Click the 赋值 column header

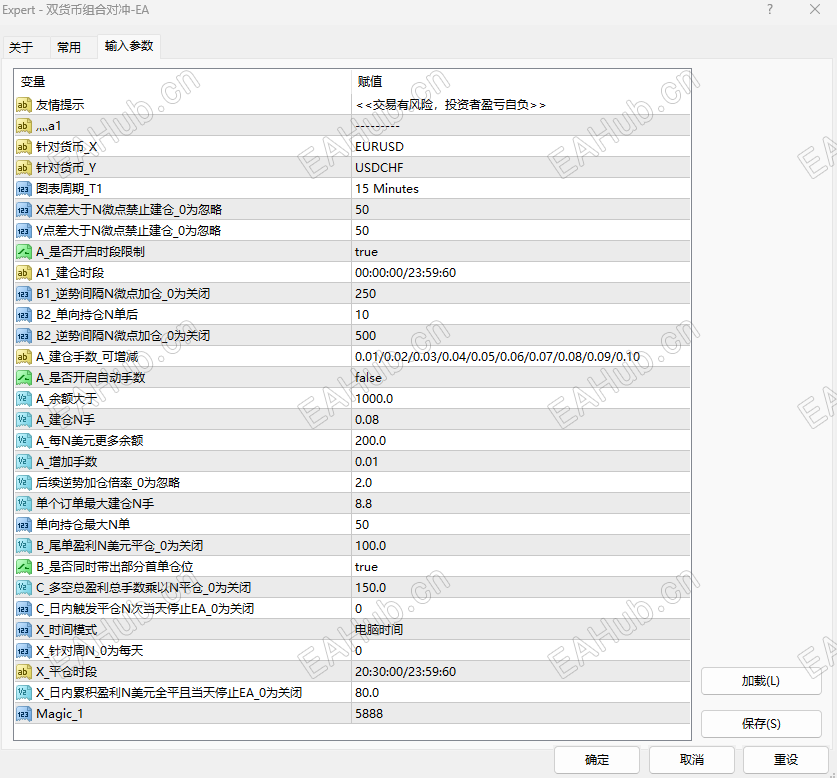coord(521,82)
